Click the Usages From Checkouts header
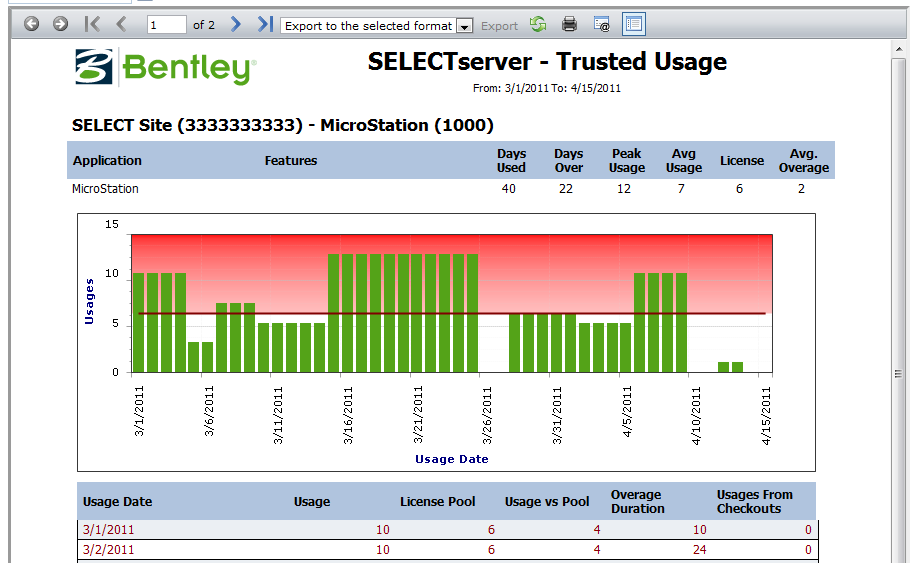Screen dimensions: 912x563 (754, 501)
